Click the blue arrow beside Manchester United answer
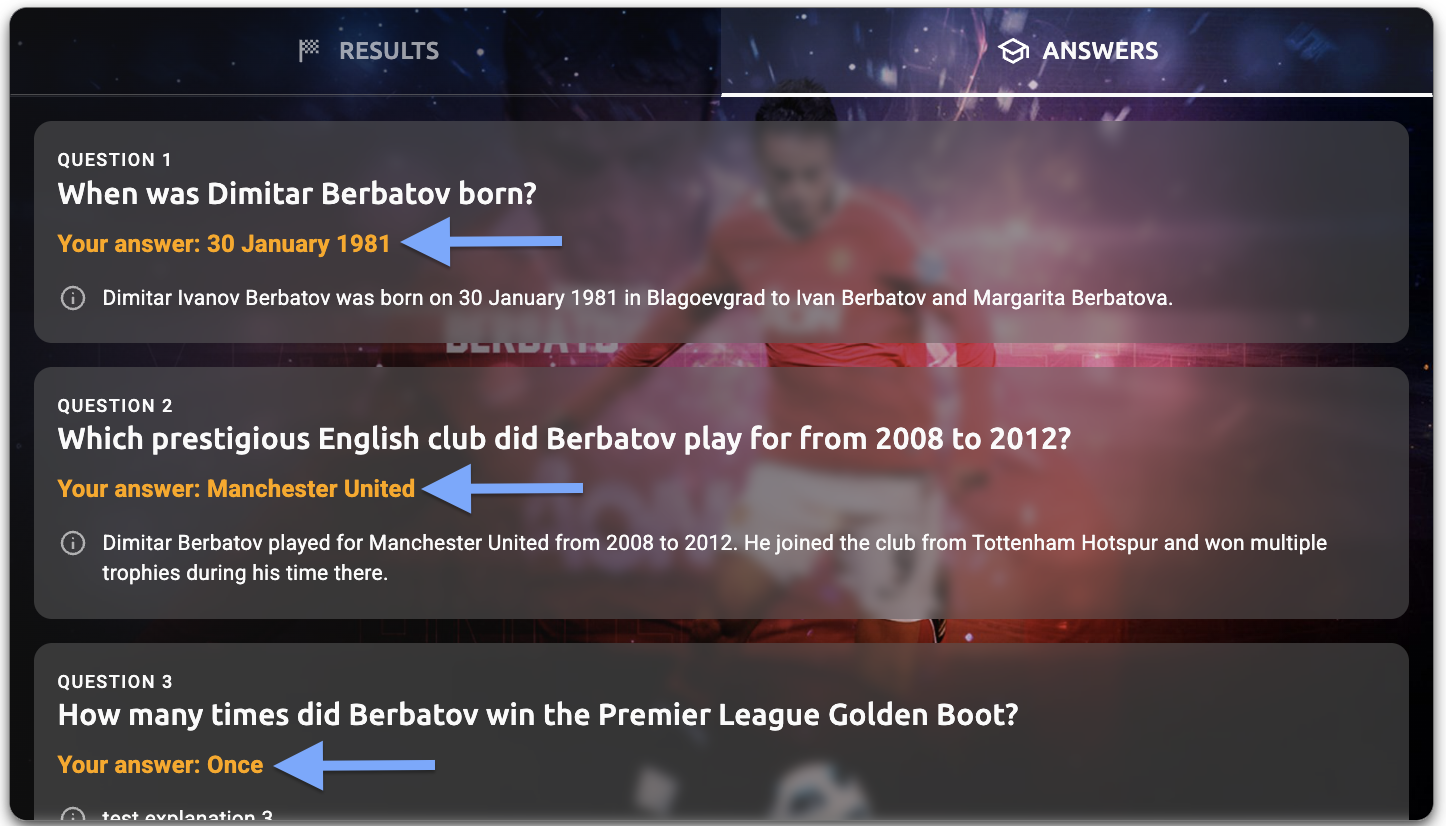The height and width of the screenshot is (826, 1446). [x=503, y=488]
